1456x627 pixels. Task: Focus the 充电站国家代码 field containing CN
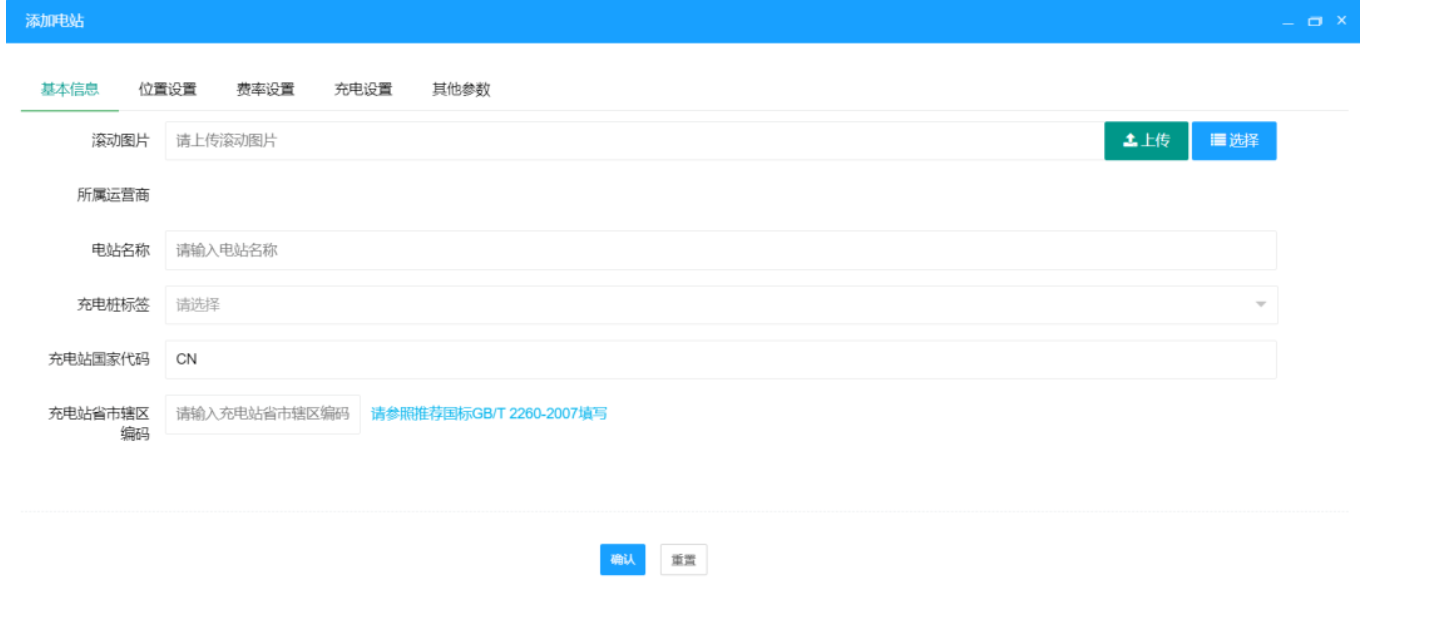click(720, 359)
